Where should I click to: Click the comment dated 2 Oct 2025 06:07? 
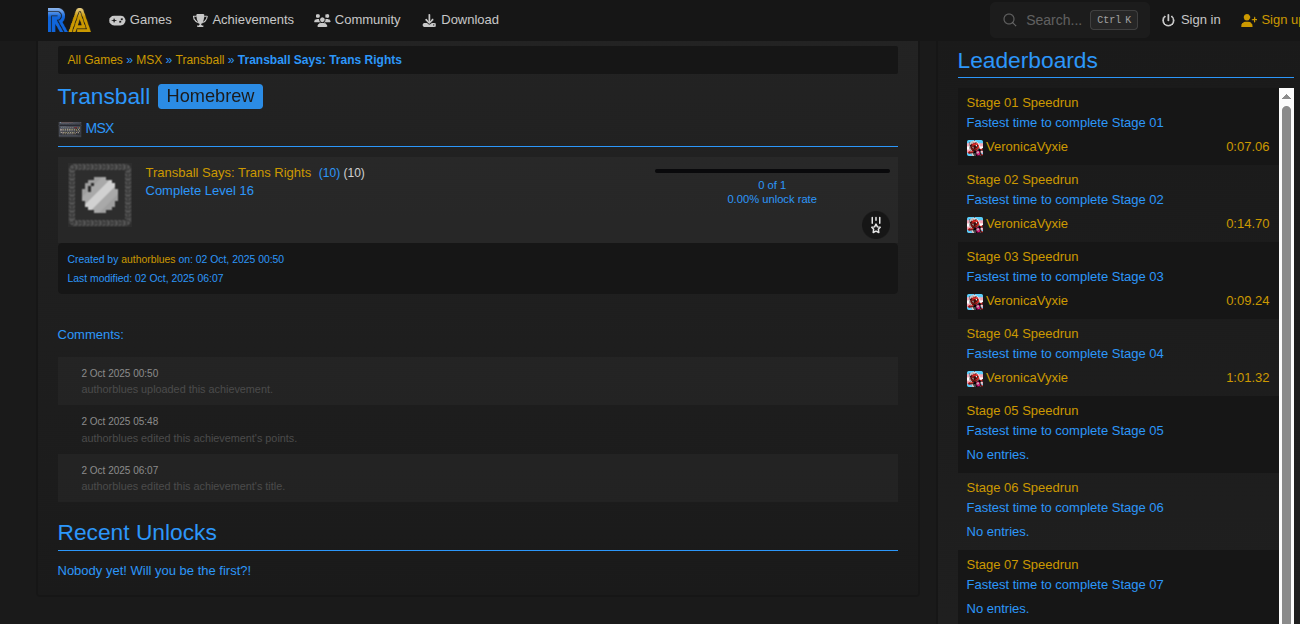[478, 477]
